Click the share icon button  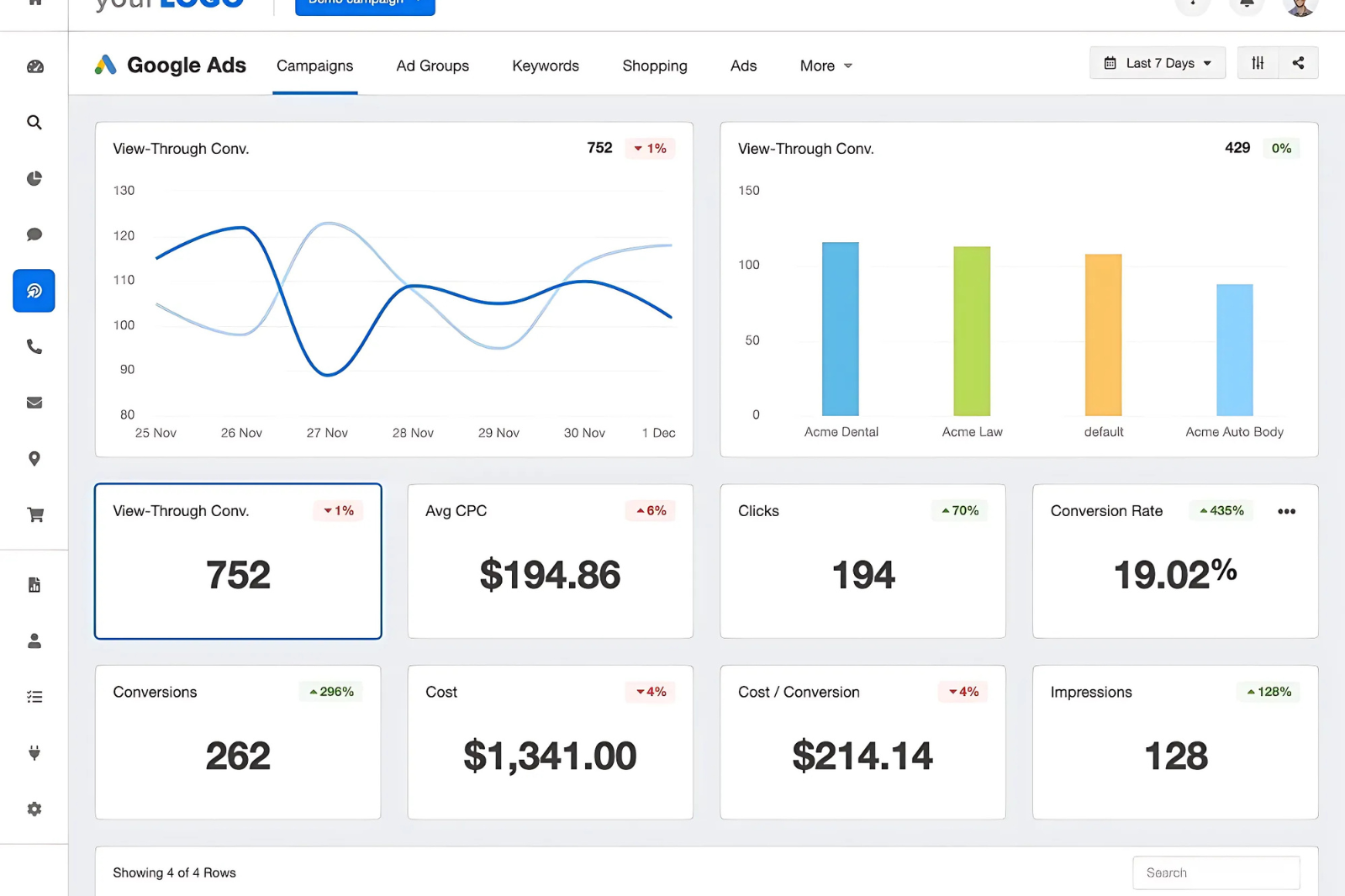[1298, 63]
